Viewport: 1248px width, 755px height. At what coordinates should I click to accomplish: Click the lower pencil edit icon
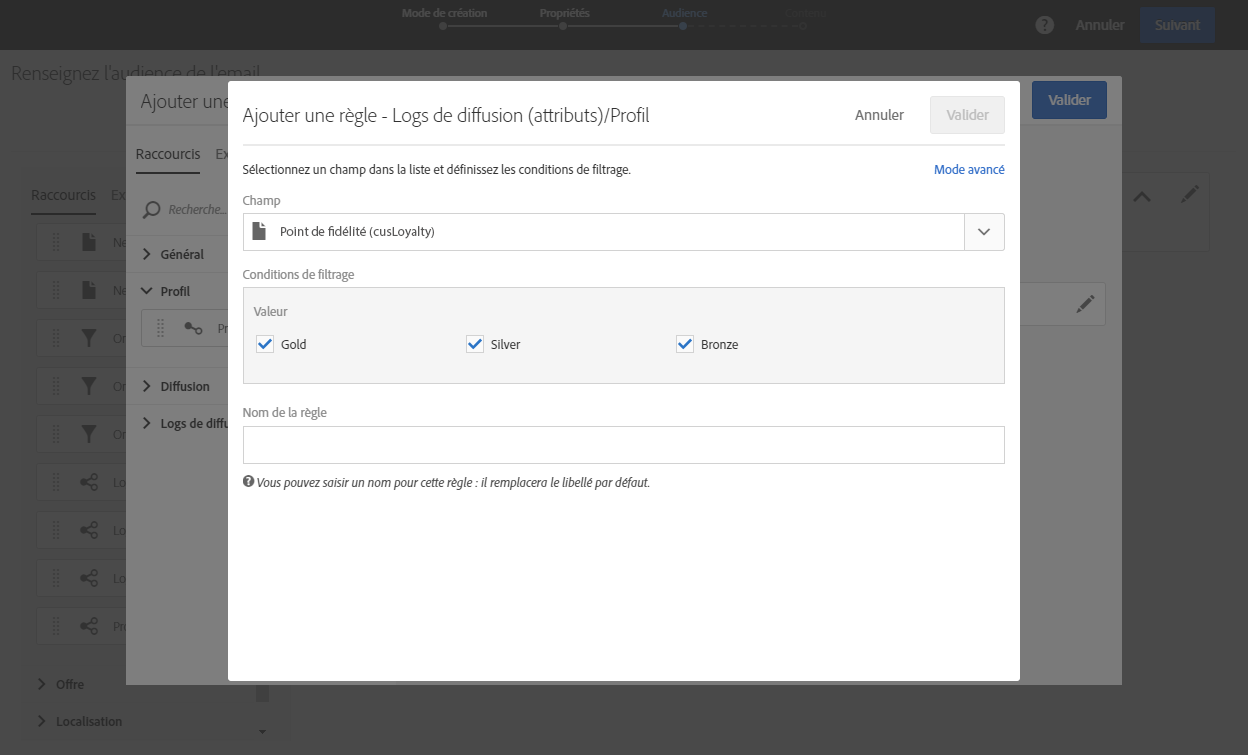1085,306
